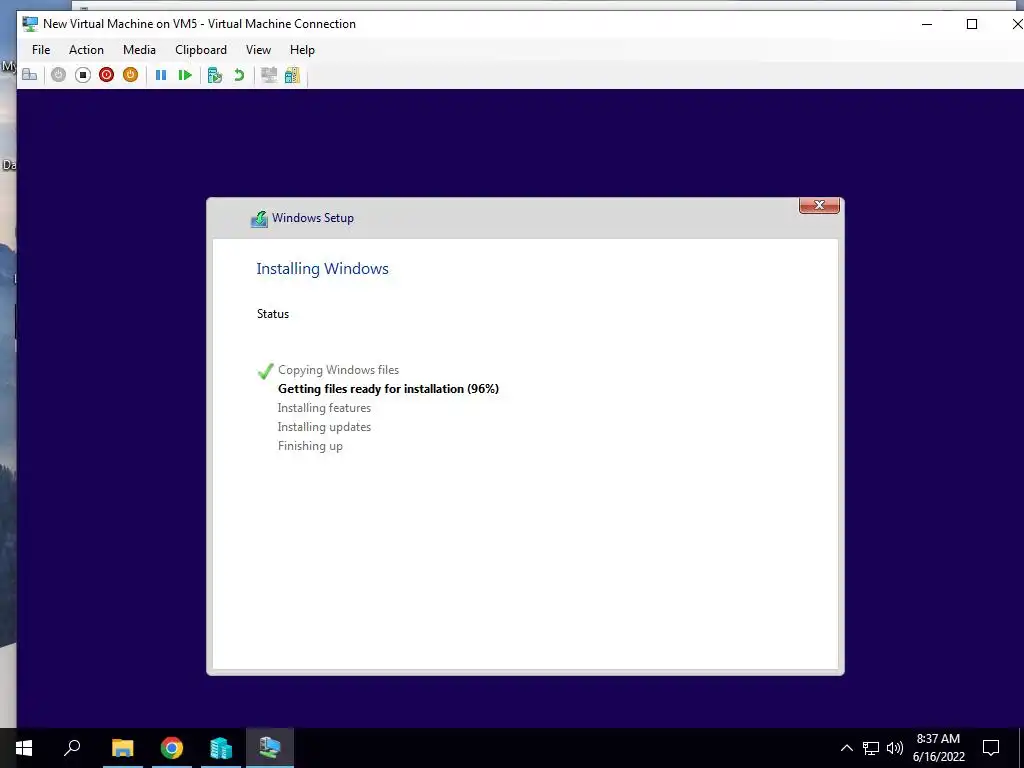Open File Explorer from taskbar

tap(122, 748)
